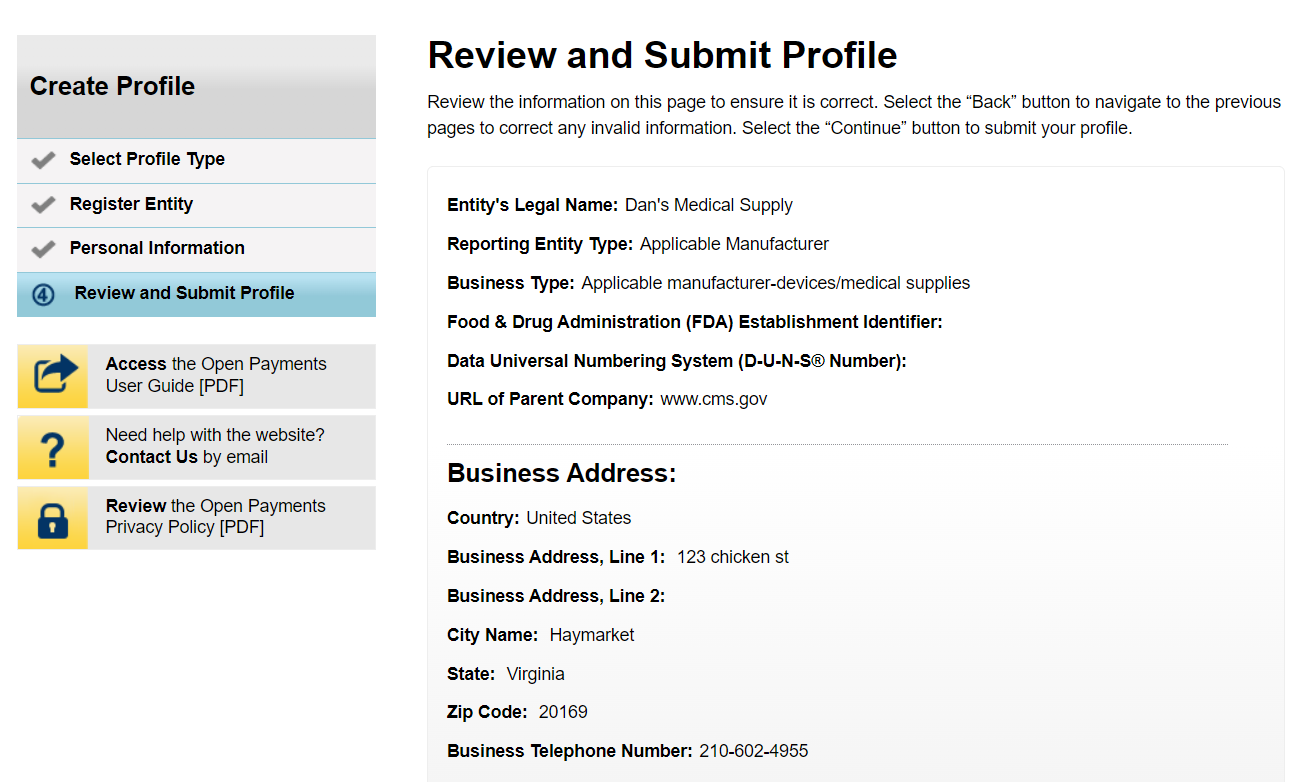
Task: Click the checkmark beside Select Profile Type
Action: (43, 160)
